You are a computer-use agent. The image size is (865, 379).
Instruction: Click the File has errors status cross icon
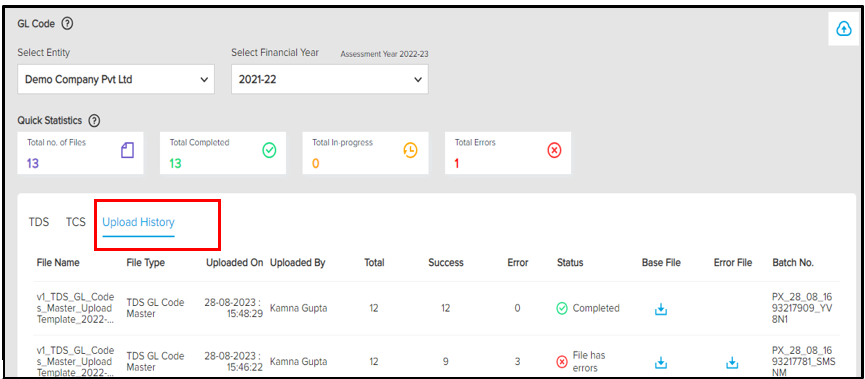(562, 362)
